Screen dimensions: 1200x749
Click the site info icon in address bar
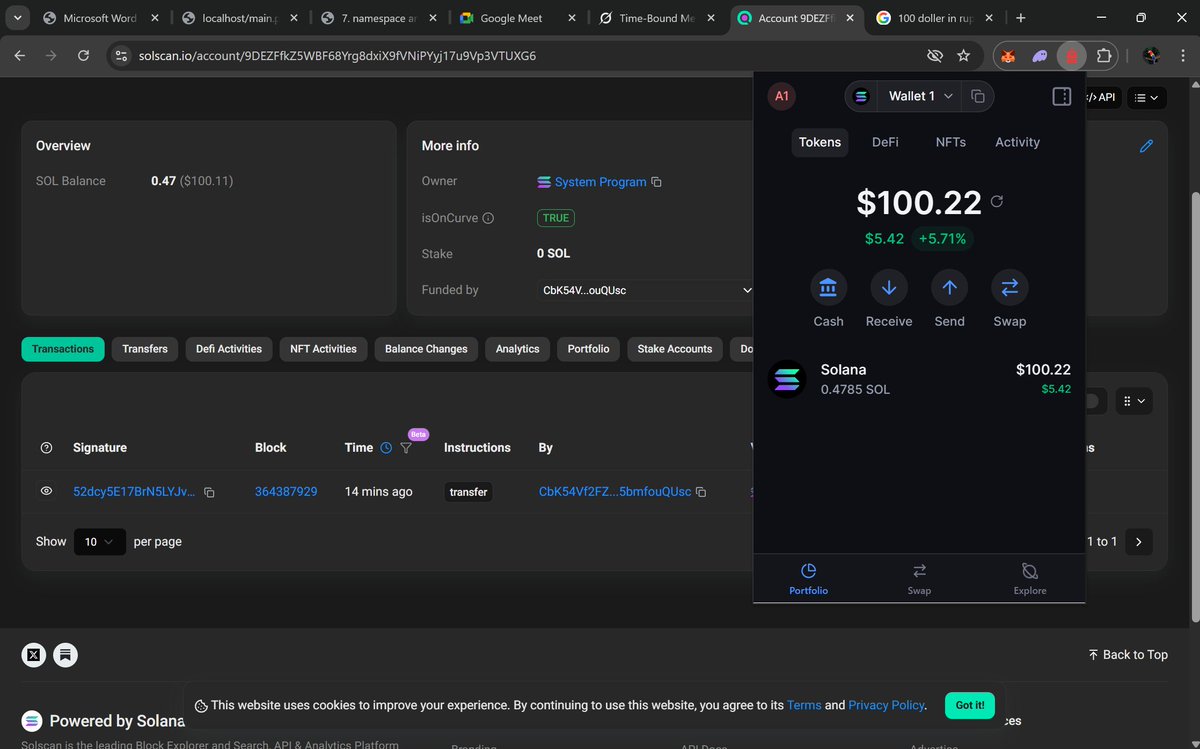point(122,56)
